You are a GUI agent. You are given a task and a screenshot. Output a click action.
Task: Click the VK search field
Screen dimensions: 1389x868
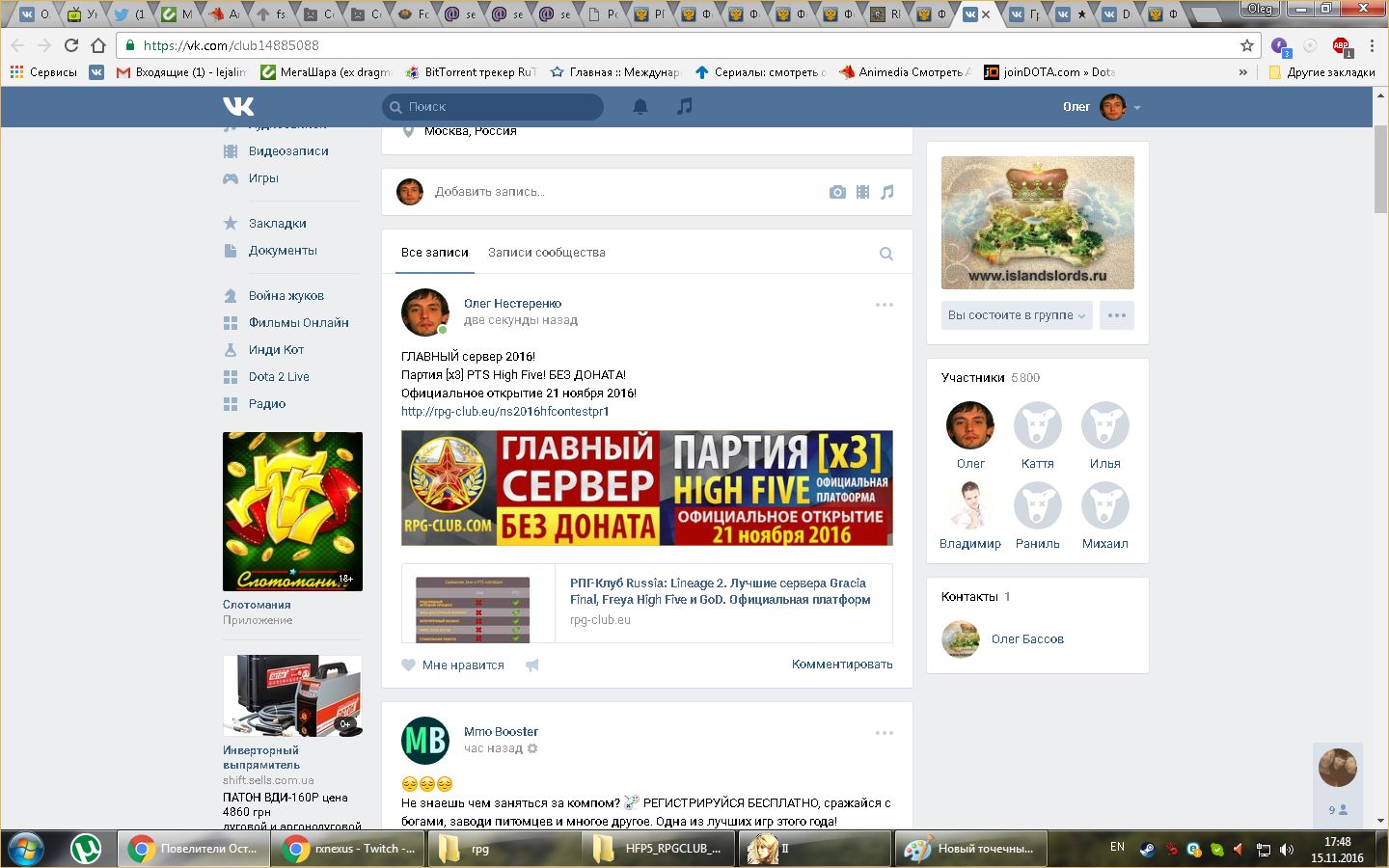(x=493, y=107)
